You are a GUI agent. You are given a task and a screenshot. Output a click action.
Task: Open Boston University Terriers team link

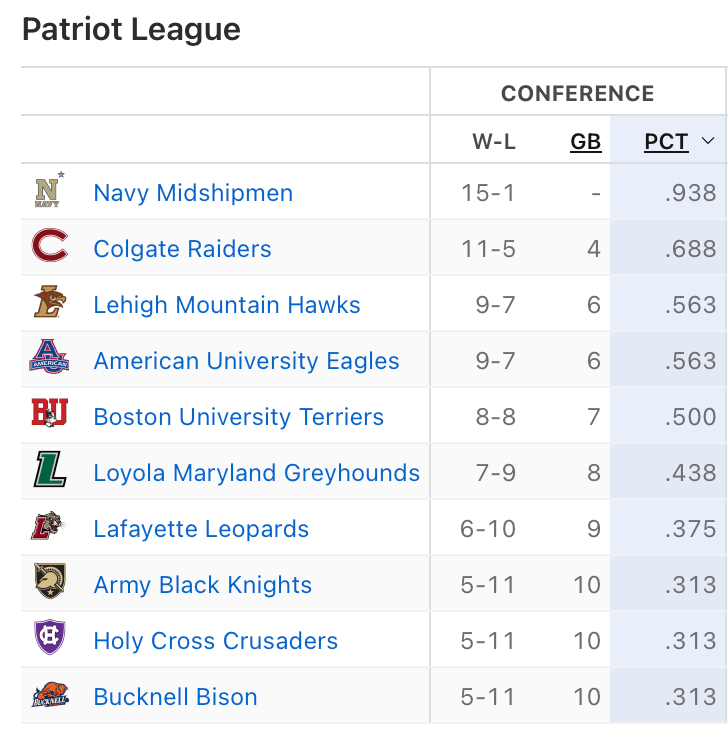(x=239, y=417)
